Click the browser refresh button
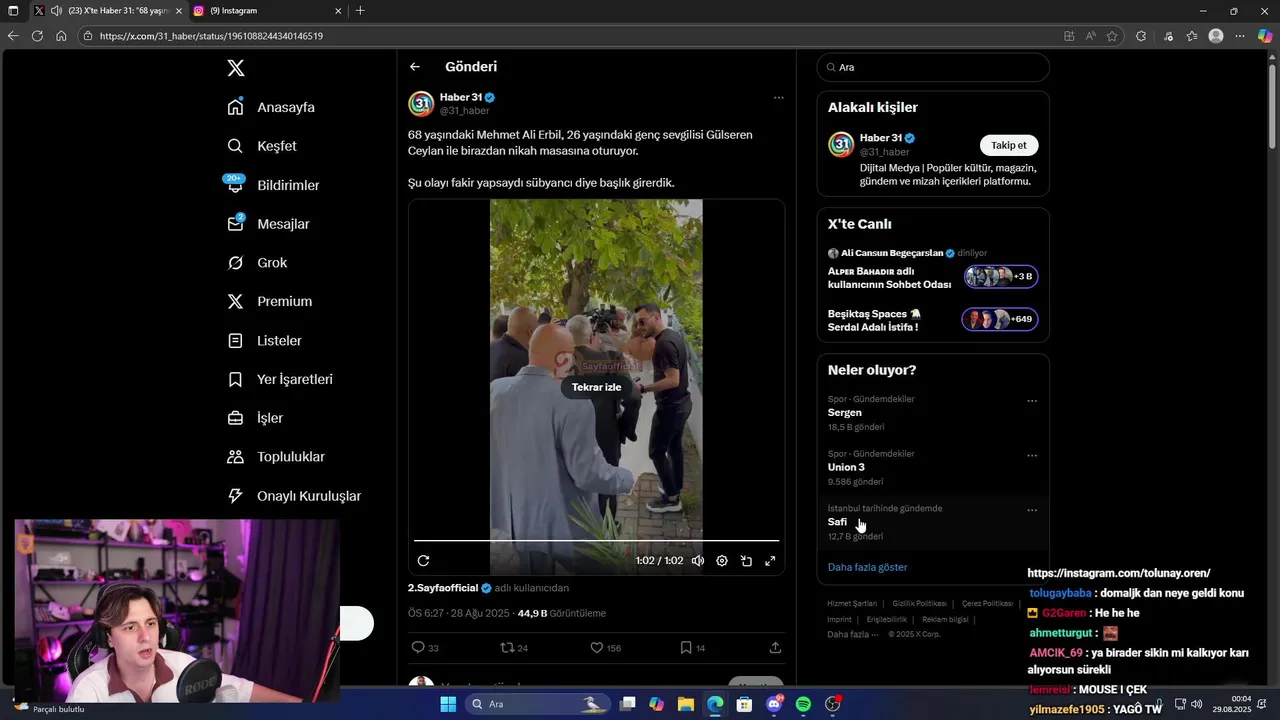Screen dimensions: 1280x720 click(x=37, y=36)
